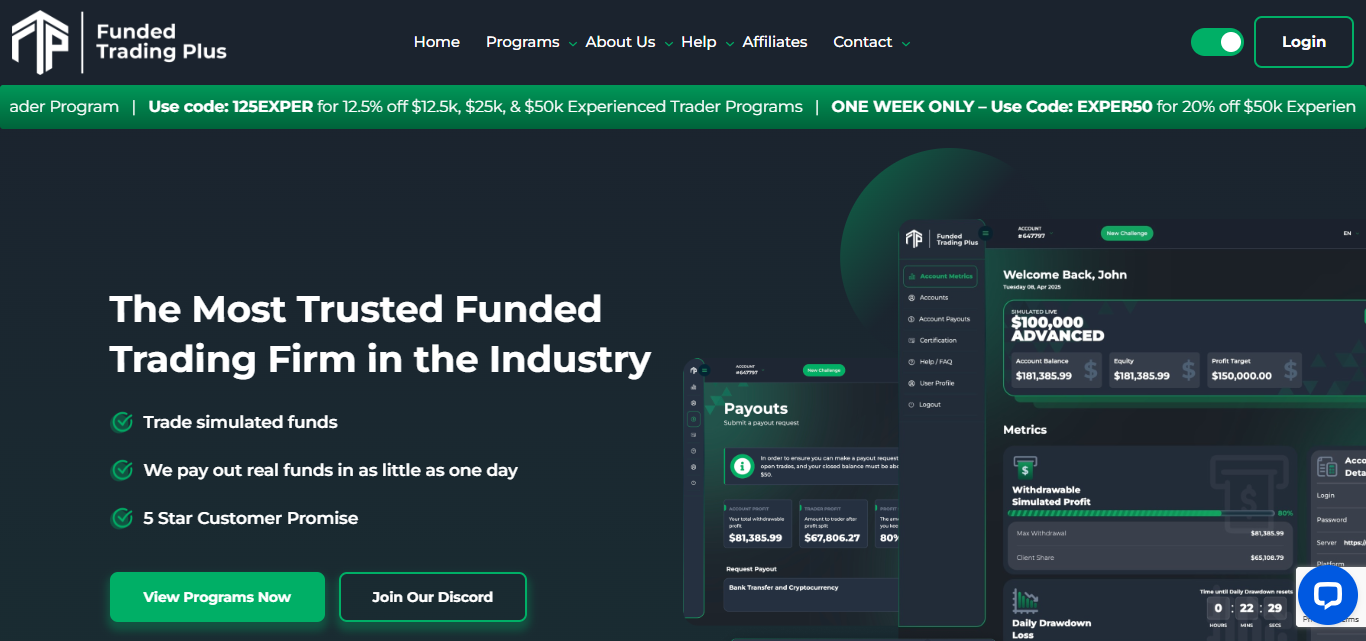The height and width of the screenshot is (641, 1366).
Task: Click dollar sign icon in Account Balance card
Action: tap(1090, 371)
